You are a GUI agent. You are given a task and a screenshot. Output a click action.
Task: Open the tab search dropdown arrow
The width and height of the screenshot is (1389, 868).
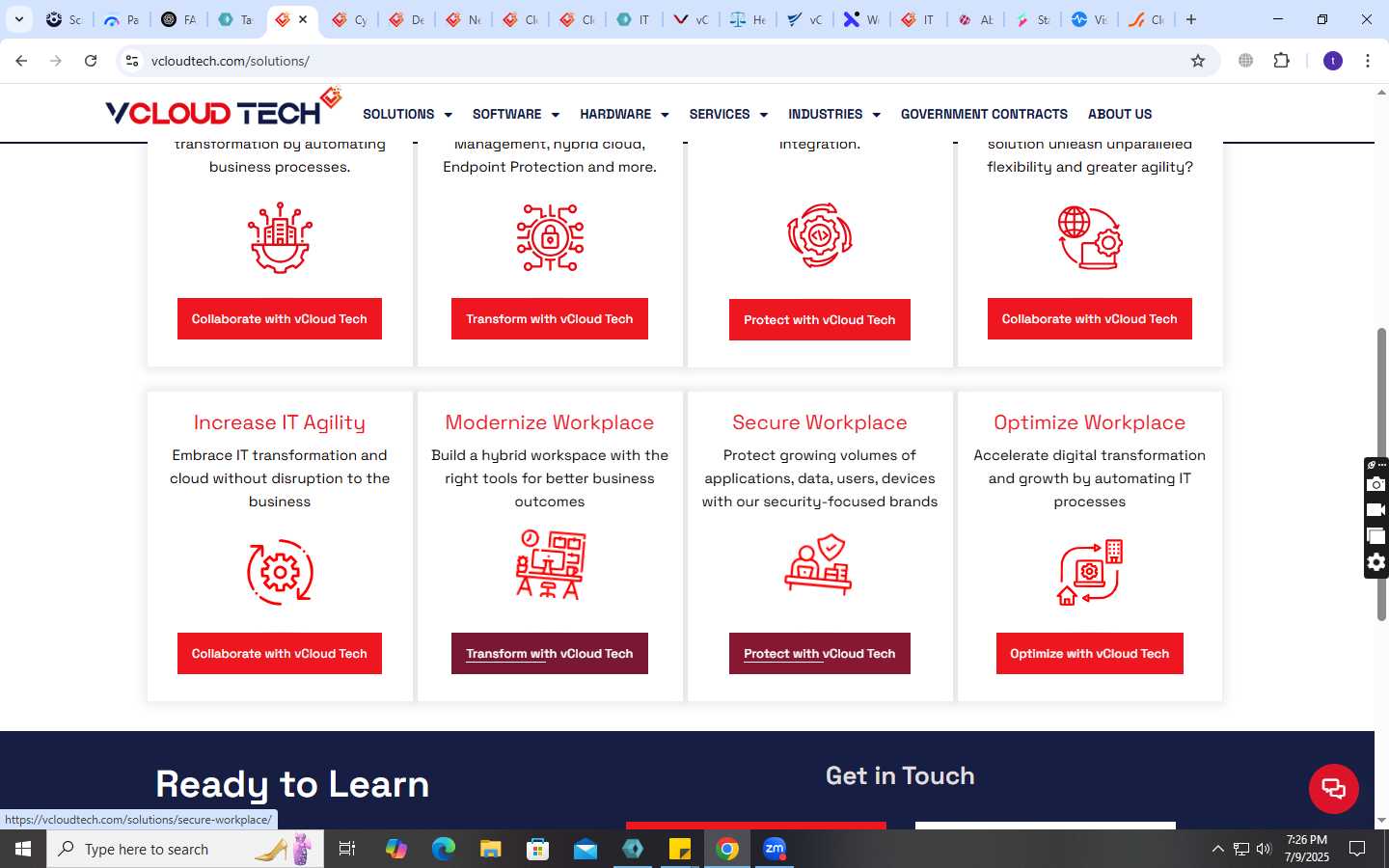18,19
